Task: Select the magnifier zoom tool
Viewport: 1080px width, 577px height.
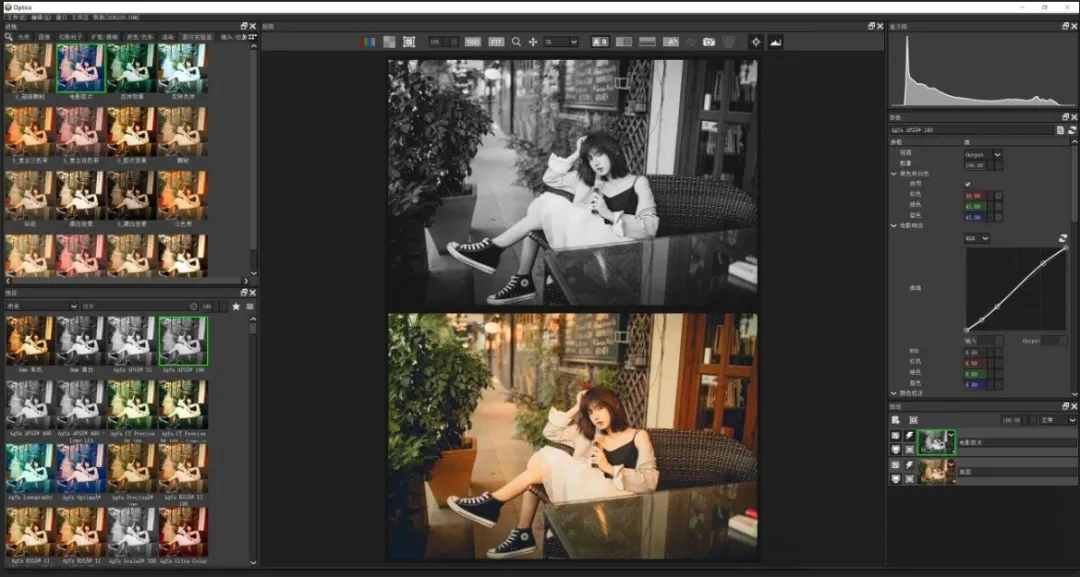Action: point(516,42)
